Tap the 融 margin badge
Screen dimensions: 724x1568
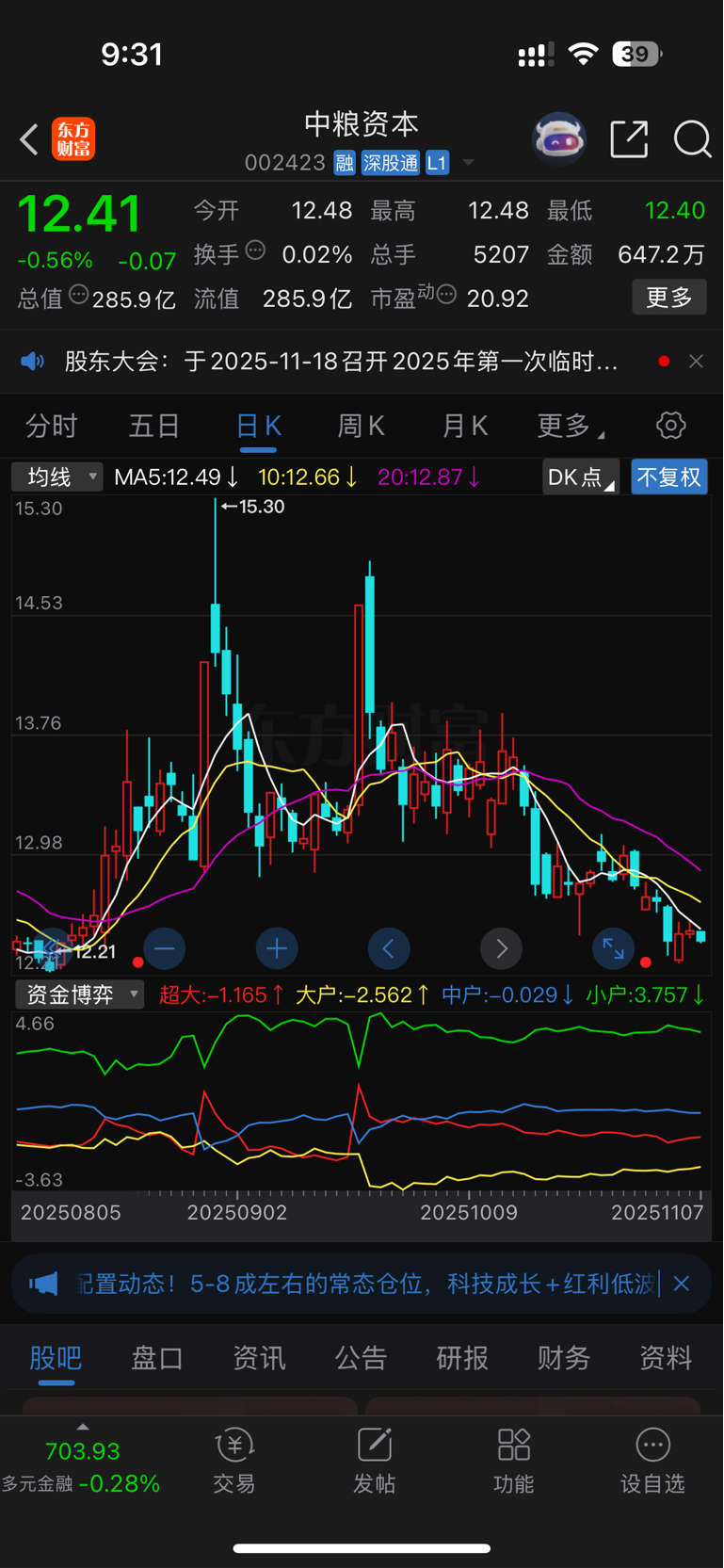point(345,163)
